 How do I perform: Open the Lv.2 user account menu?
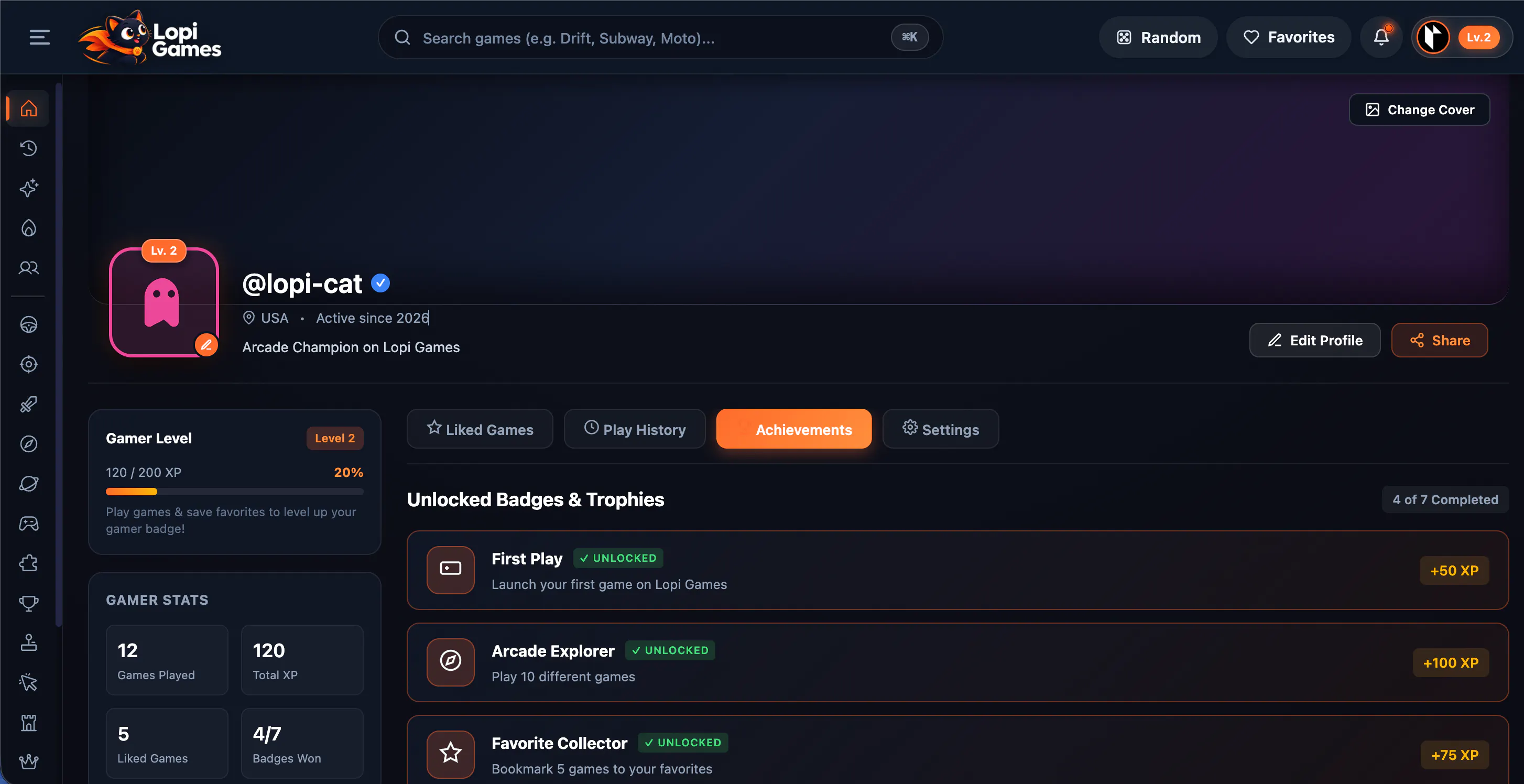(1461, 37)
